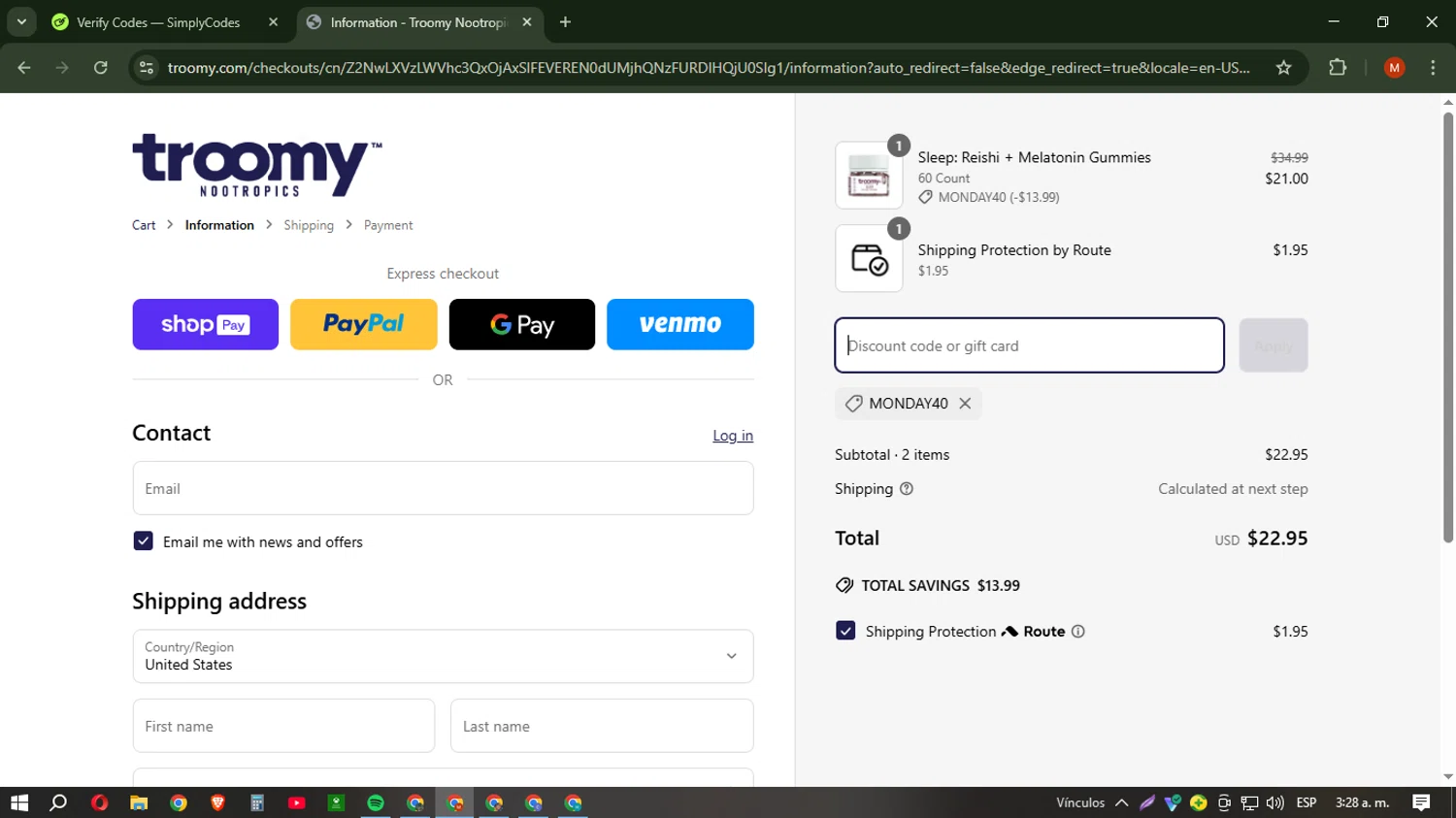Open the volume control in system tray
Screen dimensions: 1456x818
tap(1275, 802)
